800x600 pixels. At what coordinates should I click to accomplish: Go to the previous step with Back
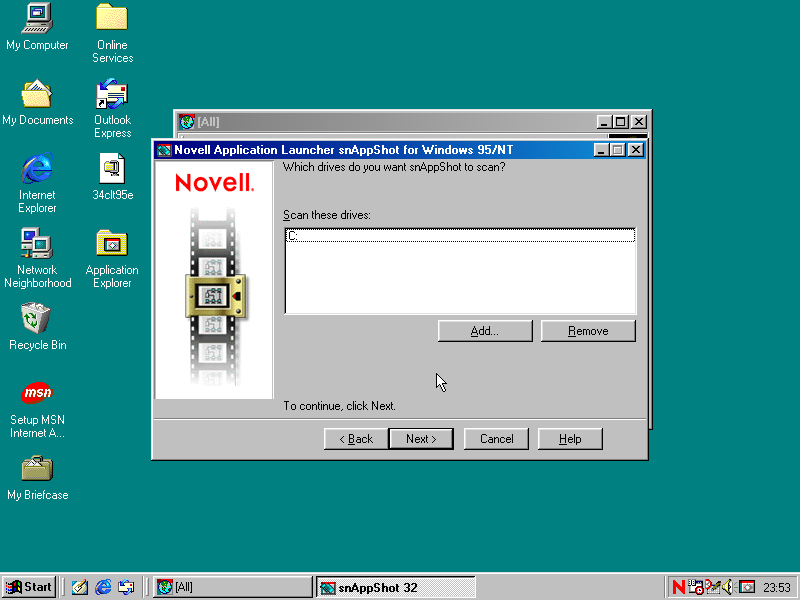(x=356, y=439)
